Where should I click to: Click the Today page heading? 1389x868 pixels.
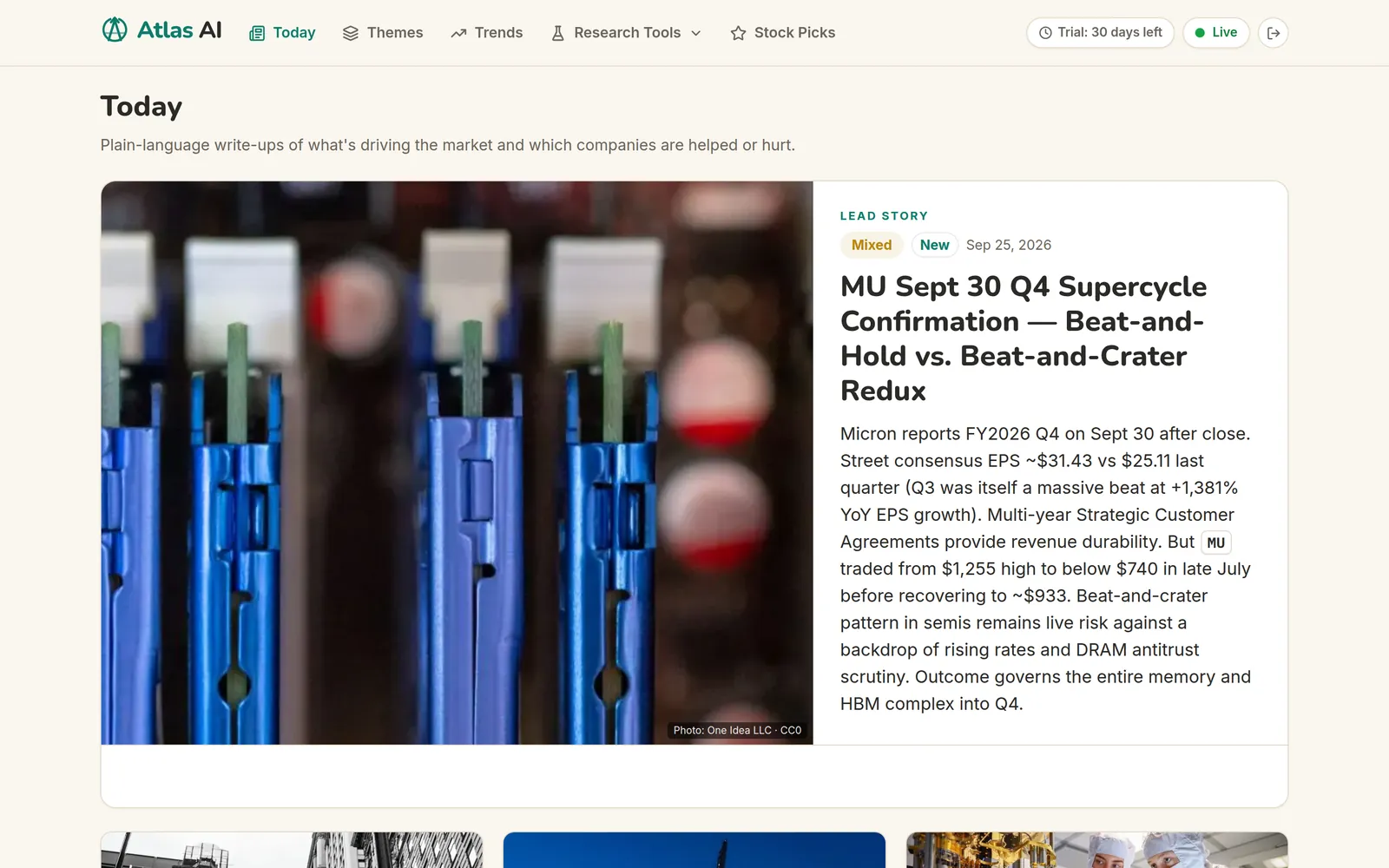(x=142, y=106)
